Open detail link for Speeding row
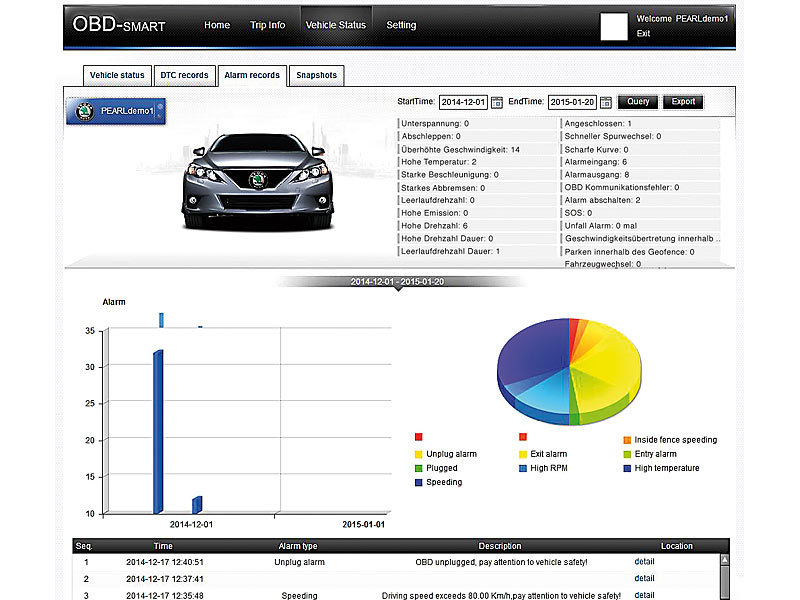800x600 pixels. pyautogui.click(x=644, y=595)
